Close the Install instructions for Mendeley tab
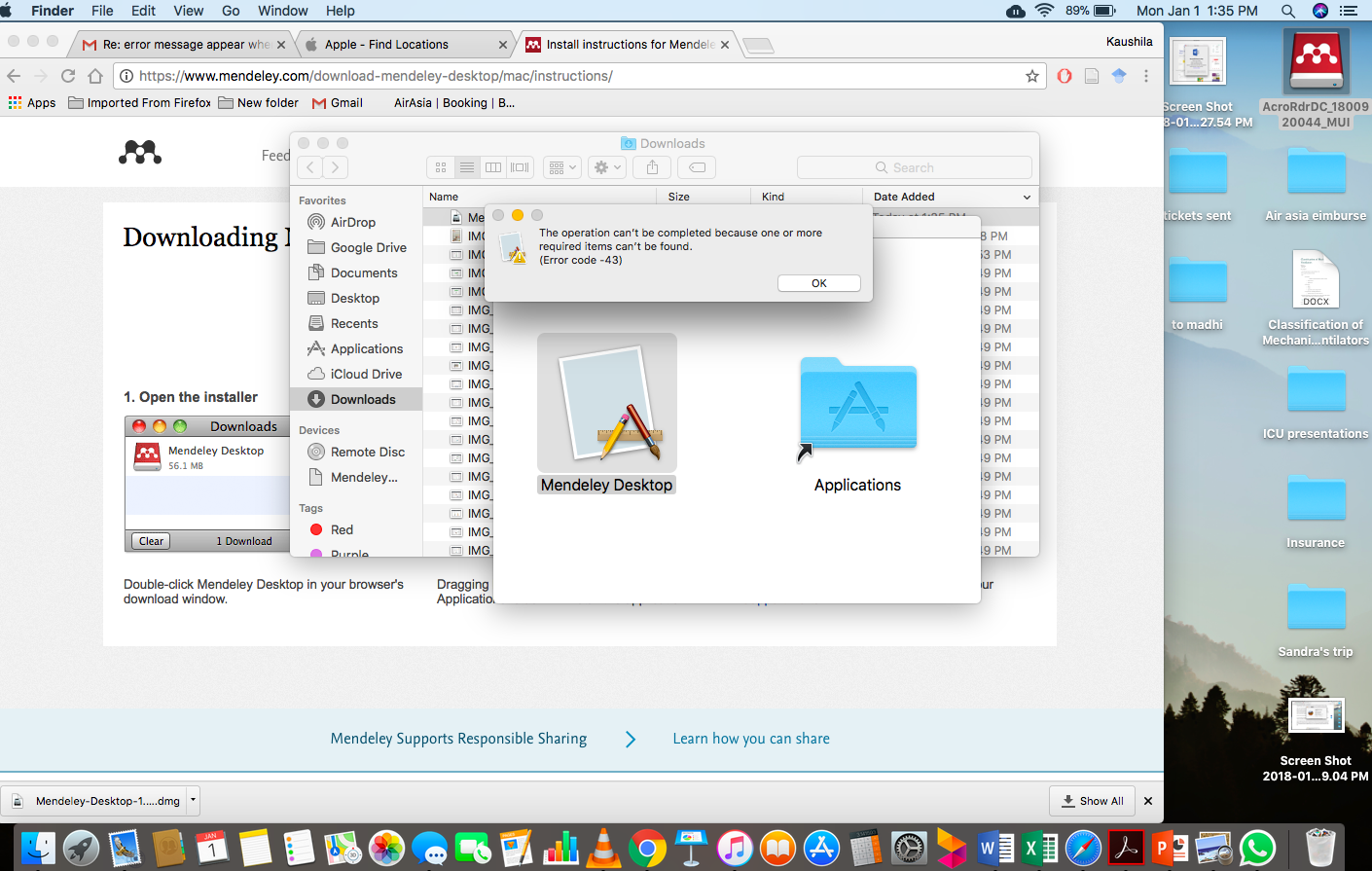This screenshot has height=871, width=1372. click(x=725, y=45)
